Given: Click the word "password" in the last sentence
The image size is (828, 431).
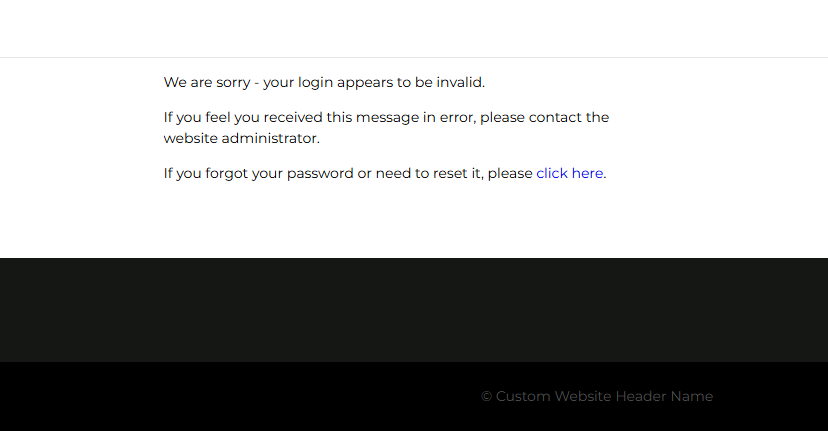Looking at the screenshot, I should point(320,173).
